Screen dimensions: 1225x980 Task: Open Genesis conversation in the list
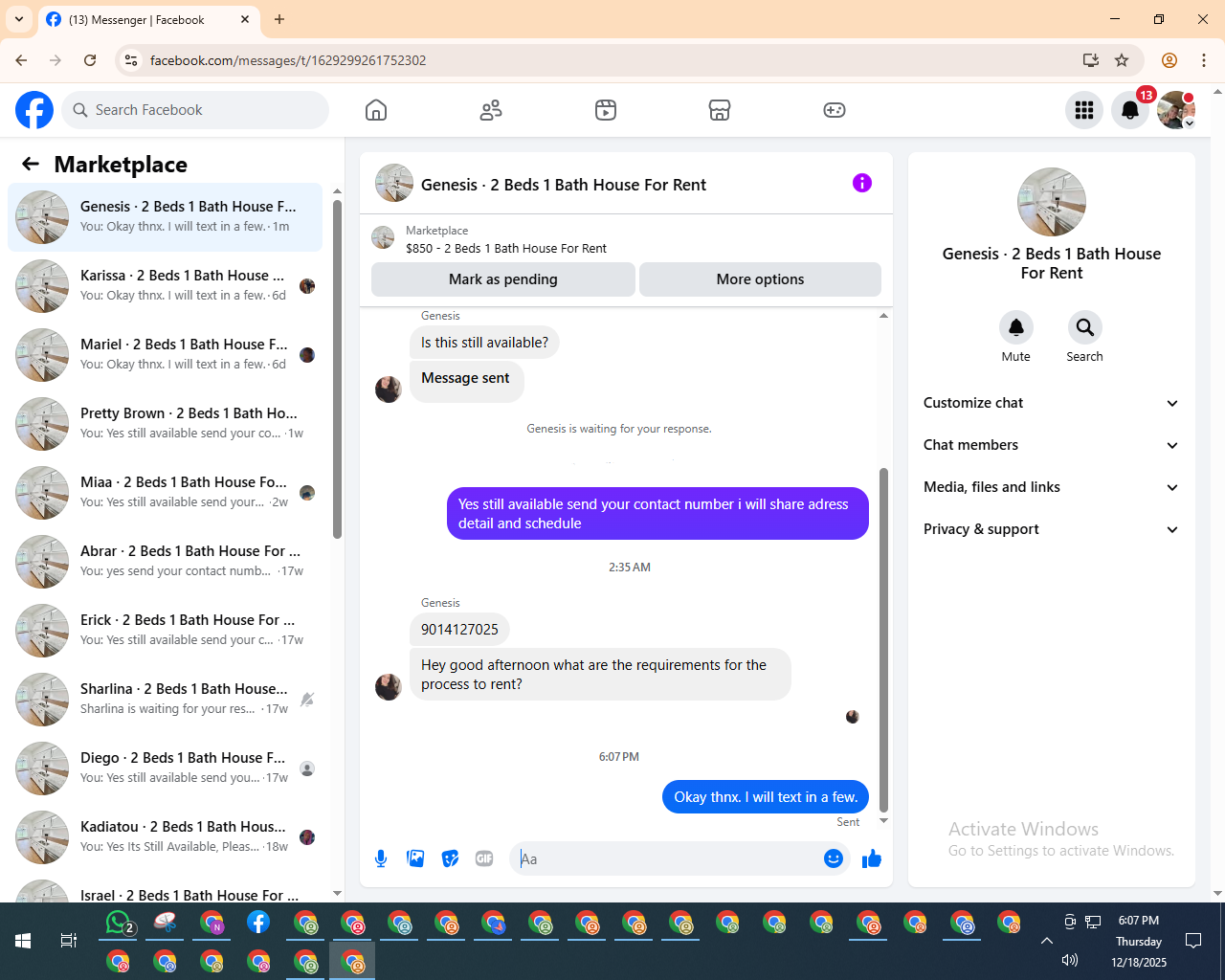pos(166,217)
